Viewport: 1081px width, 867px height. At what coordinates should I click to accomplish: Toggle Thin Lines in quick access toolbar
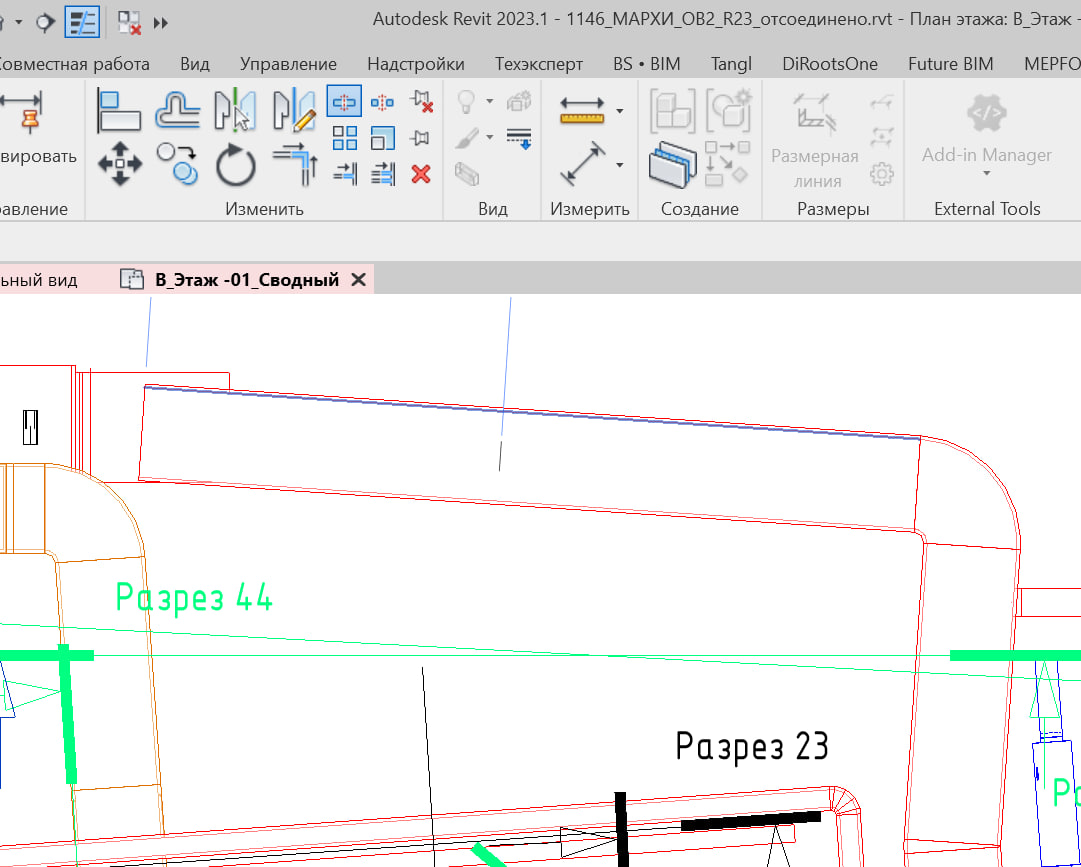point(82,22)
